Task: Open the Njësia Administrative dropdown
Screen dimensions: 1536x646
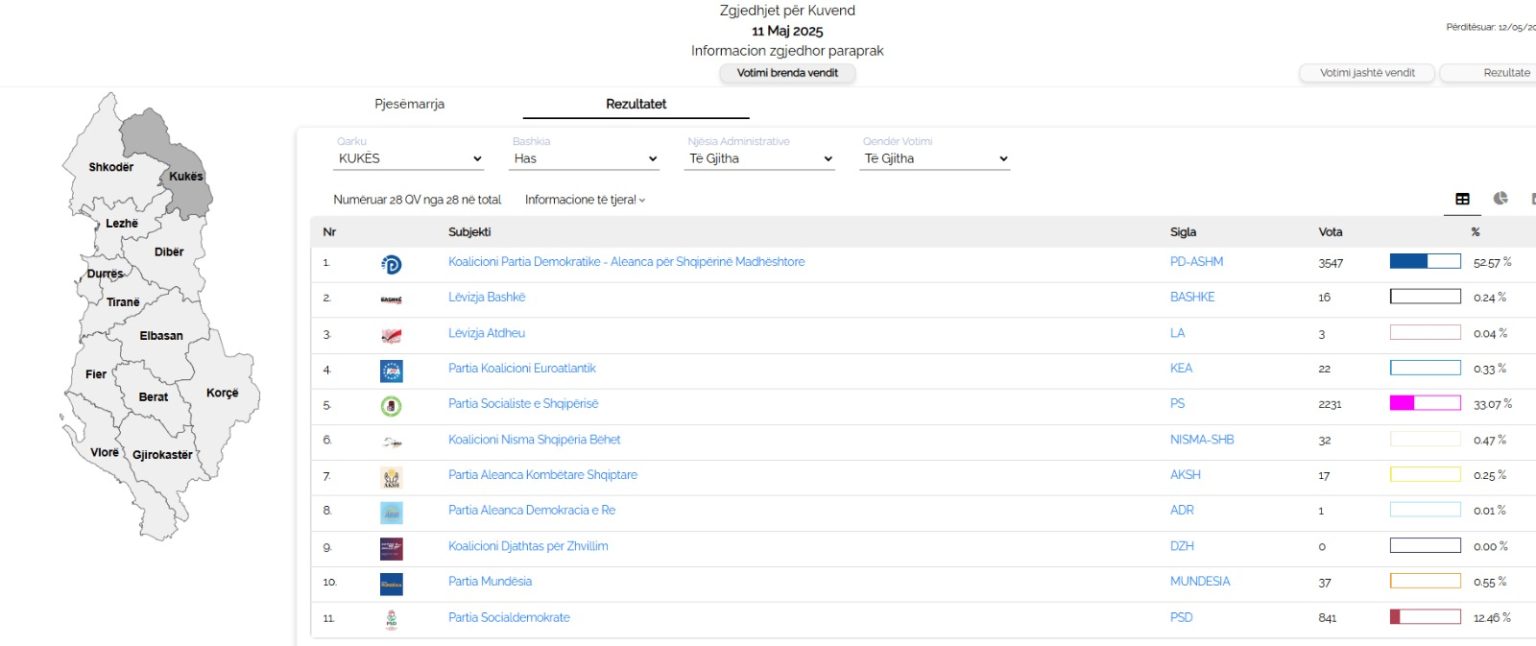Action: tap(760, 158)
